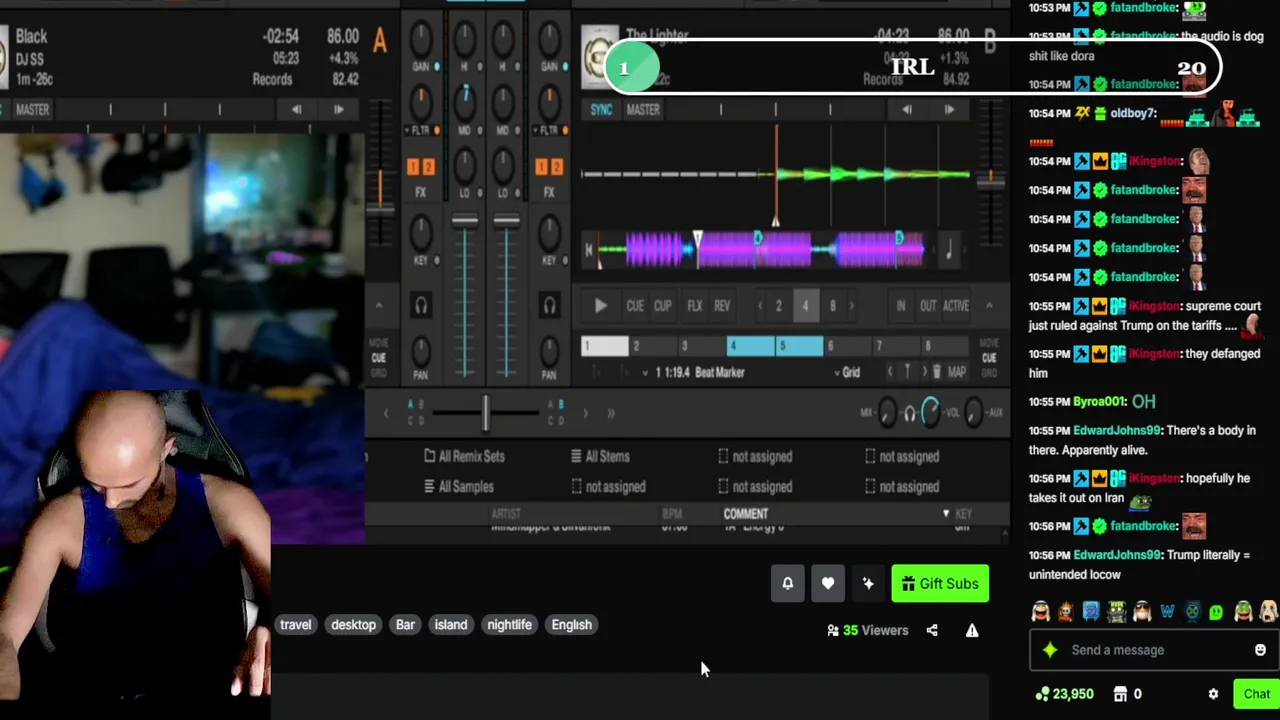This screenshot has height=720, width=1280.
Task: Select hotcue 4 on Deck B
Action: (x=752, y=346)
